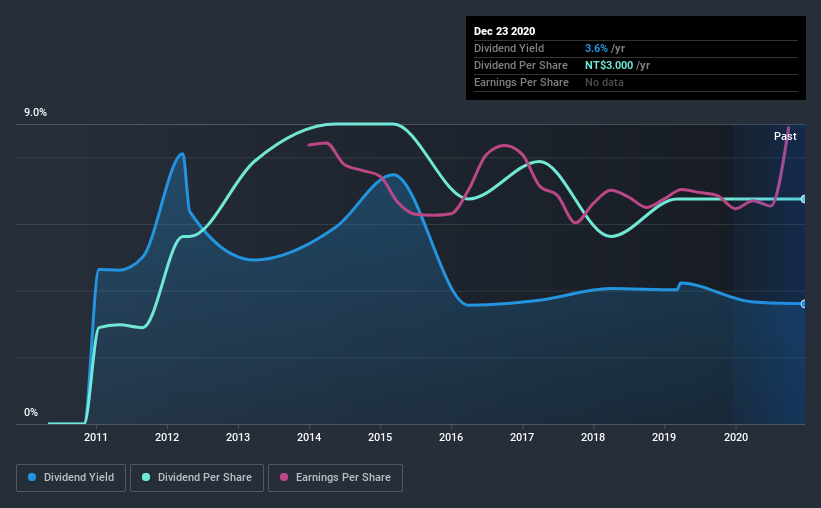Toggle the Dividend Per Share legend series
The width and height of the screenshot is (821, 508).
click(197, 478)
